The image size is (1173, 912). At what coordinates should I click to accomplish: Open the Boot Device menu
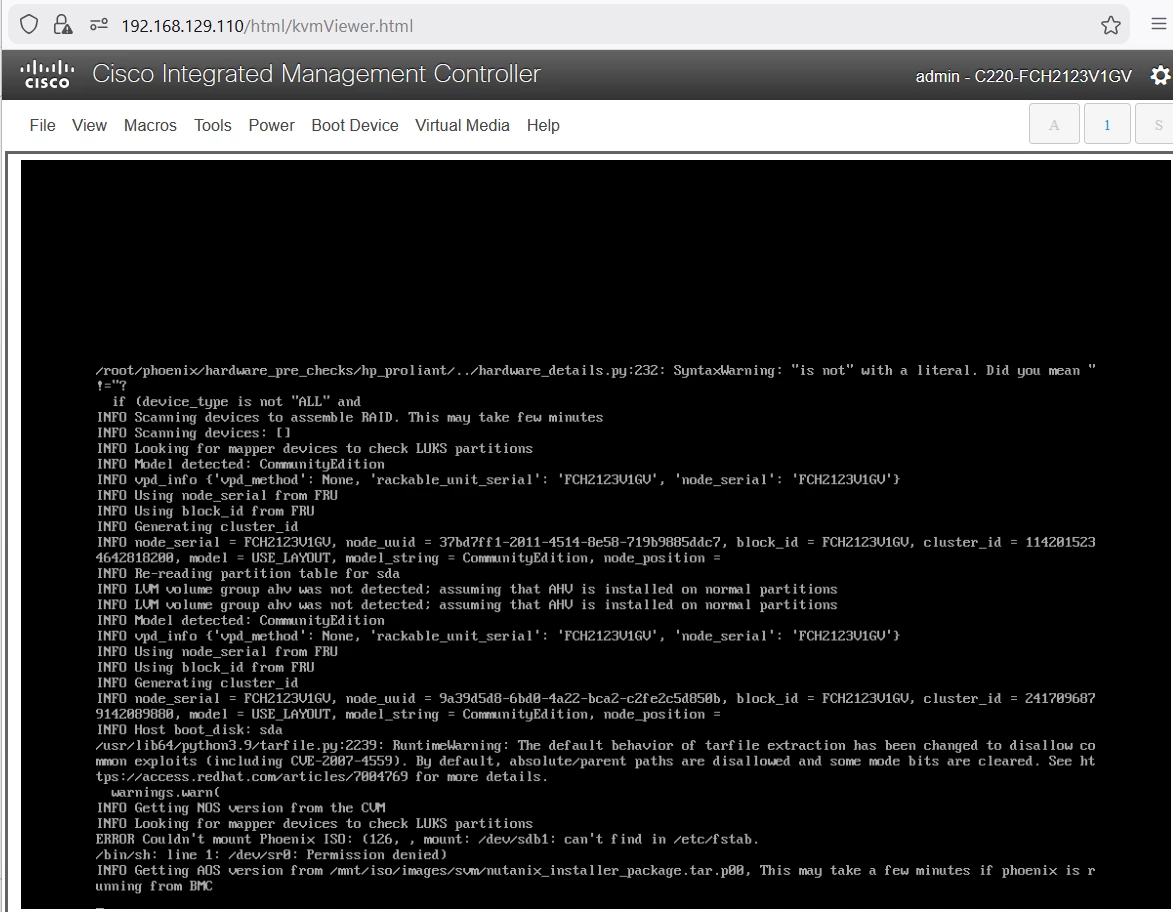(355, 125)
